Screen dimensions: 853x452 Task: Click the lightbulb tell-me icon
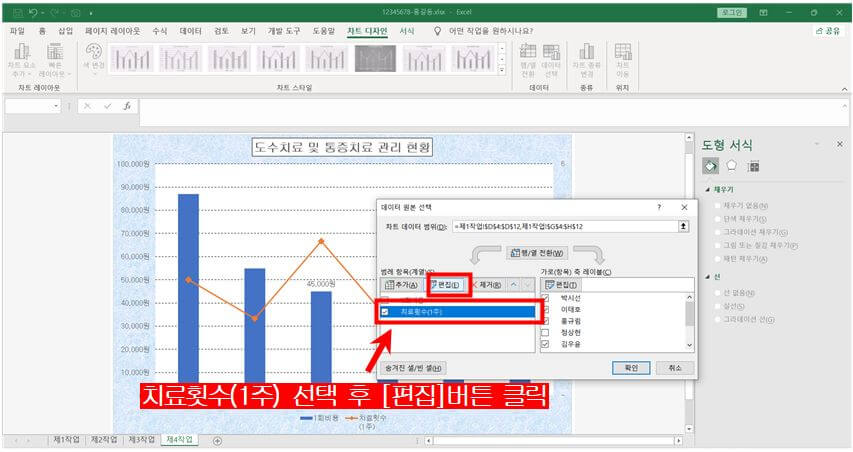(437, 31)
